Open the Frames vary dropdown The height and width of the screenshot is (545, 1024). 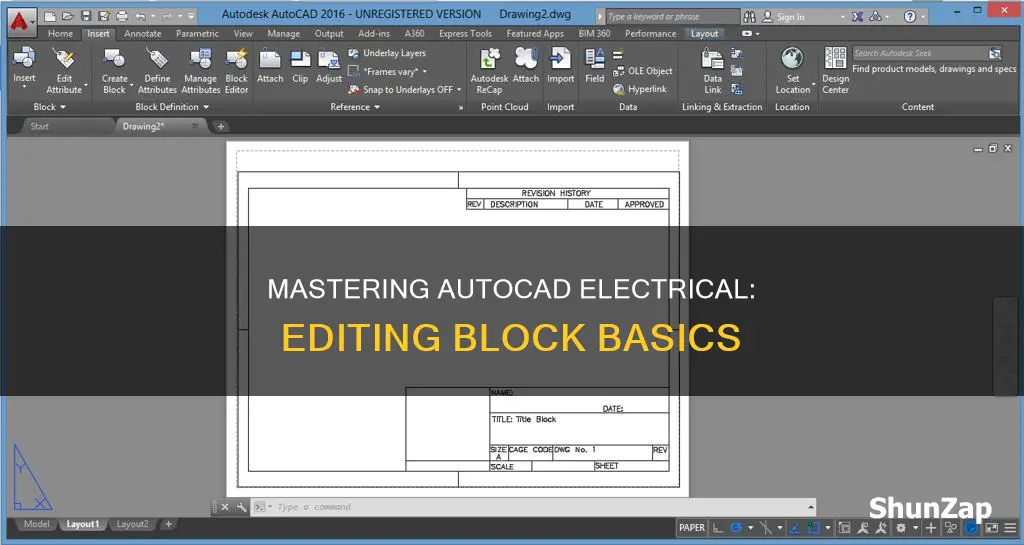(425, 71)
